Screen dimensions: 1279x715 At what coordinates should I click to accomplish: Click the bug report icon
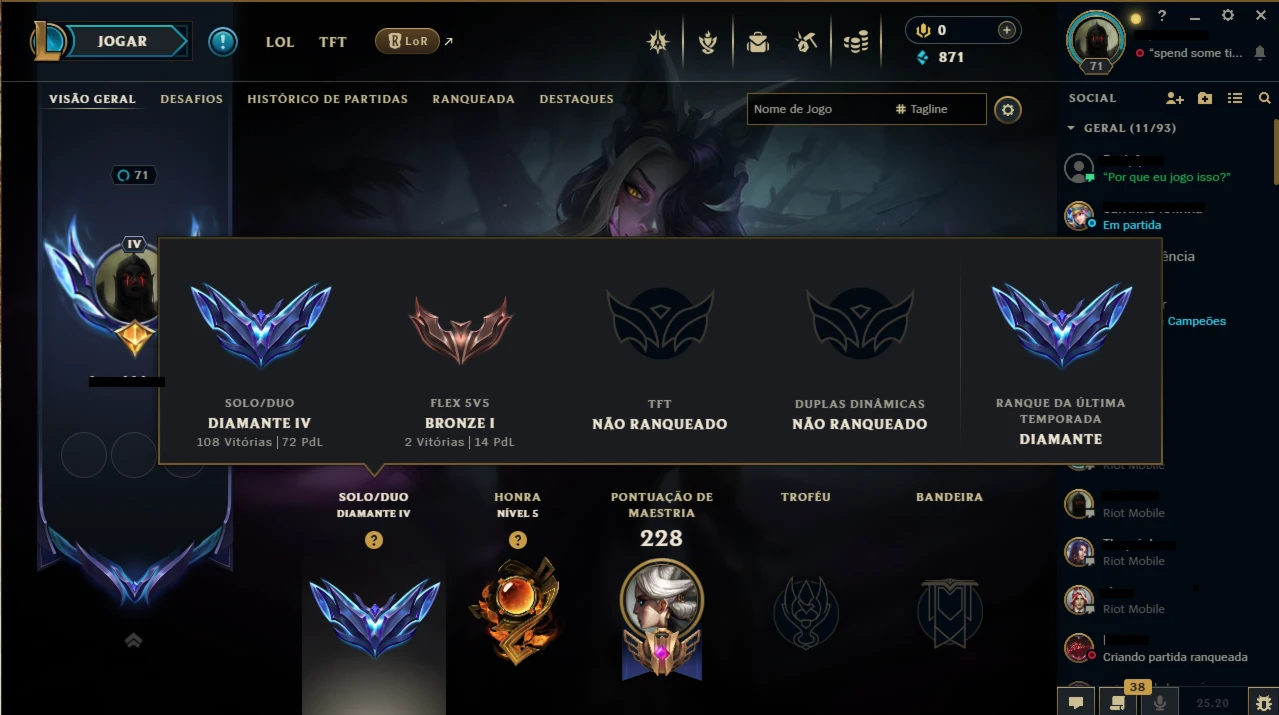(x=1264, y=702)
